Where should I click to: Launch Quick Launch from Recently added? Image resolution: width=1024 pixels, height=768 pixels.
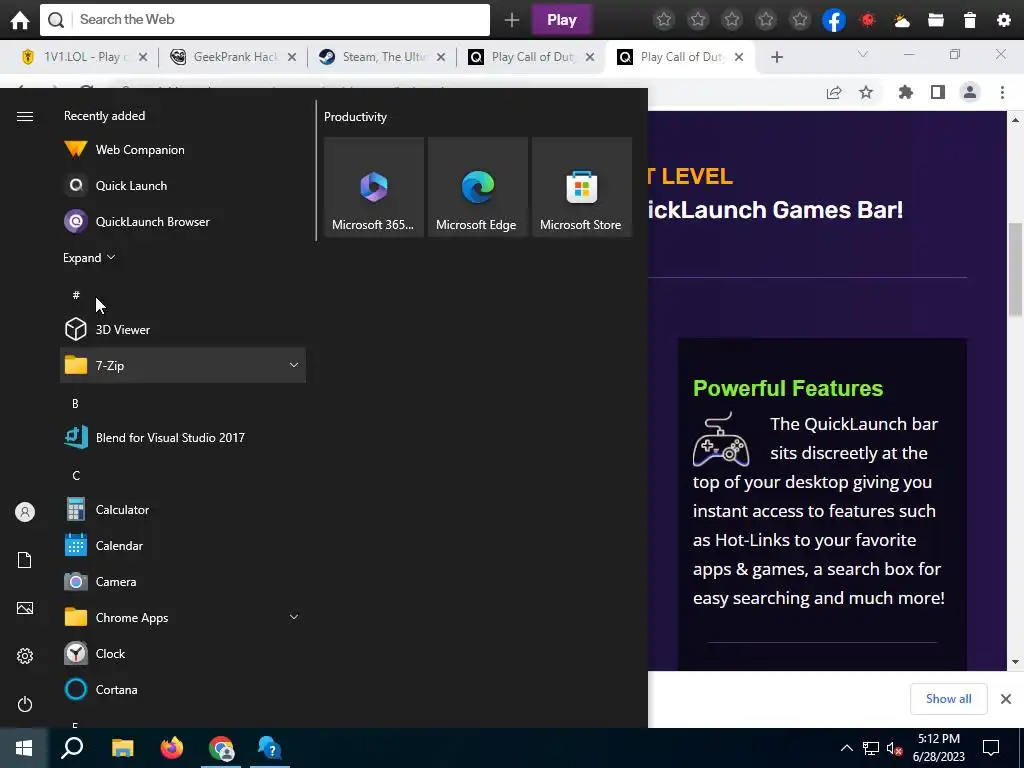pyautogui.click(x=184, y=185)
